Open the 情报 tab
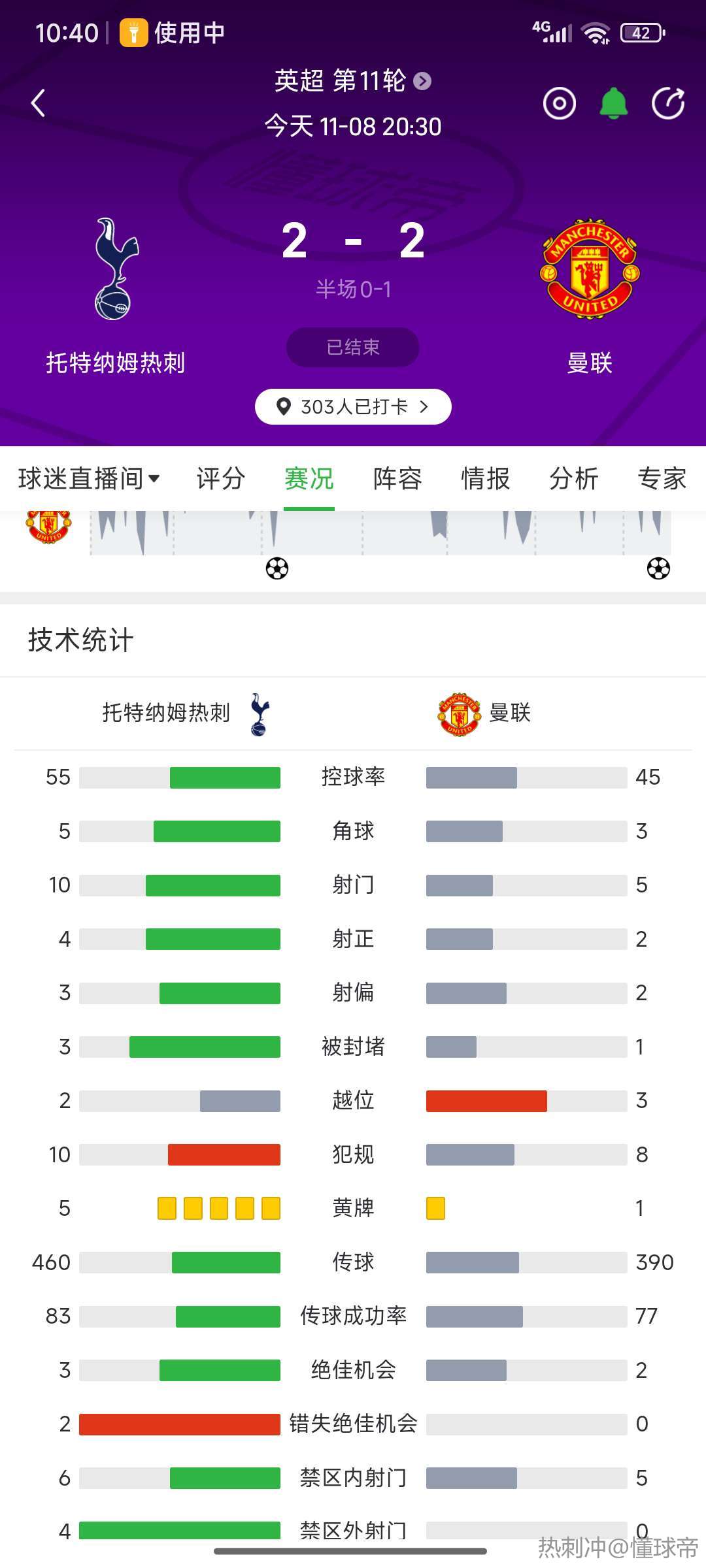 point(486,479)
